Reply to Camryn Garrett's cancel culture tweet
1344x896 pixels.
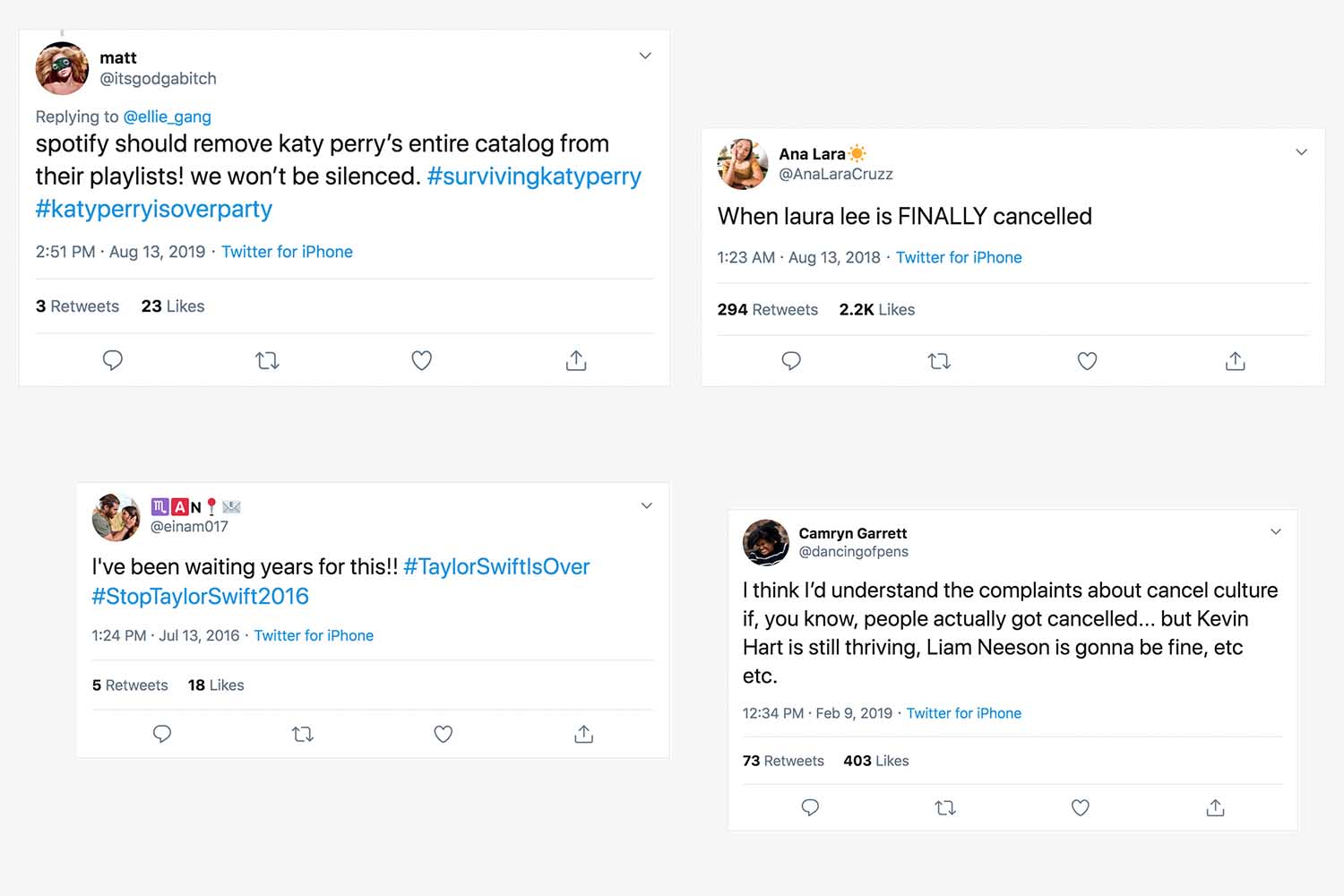pyautogui.click(x=810, y=807)
